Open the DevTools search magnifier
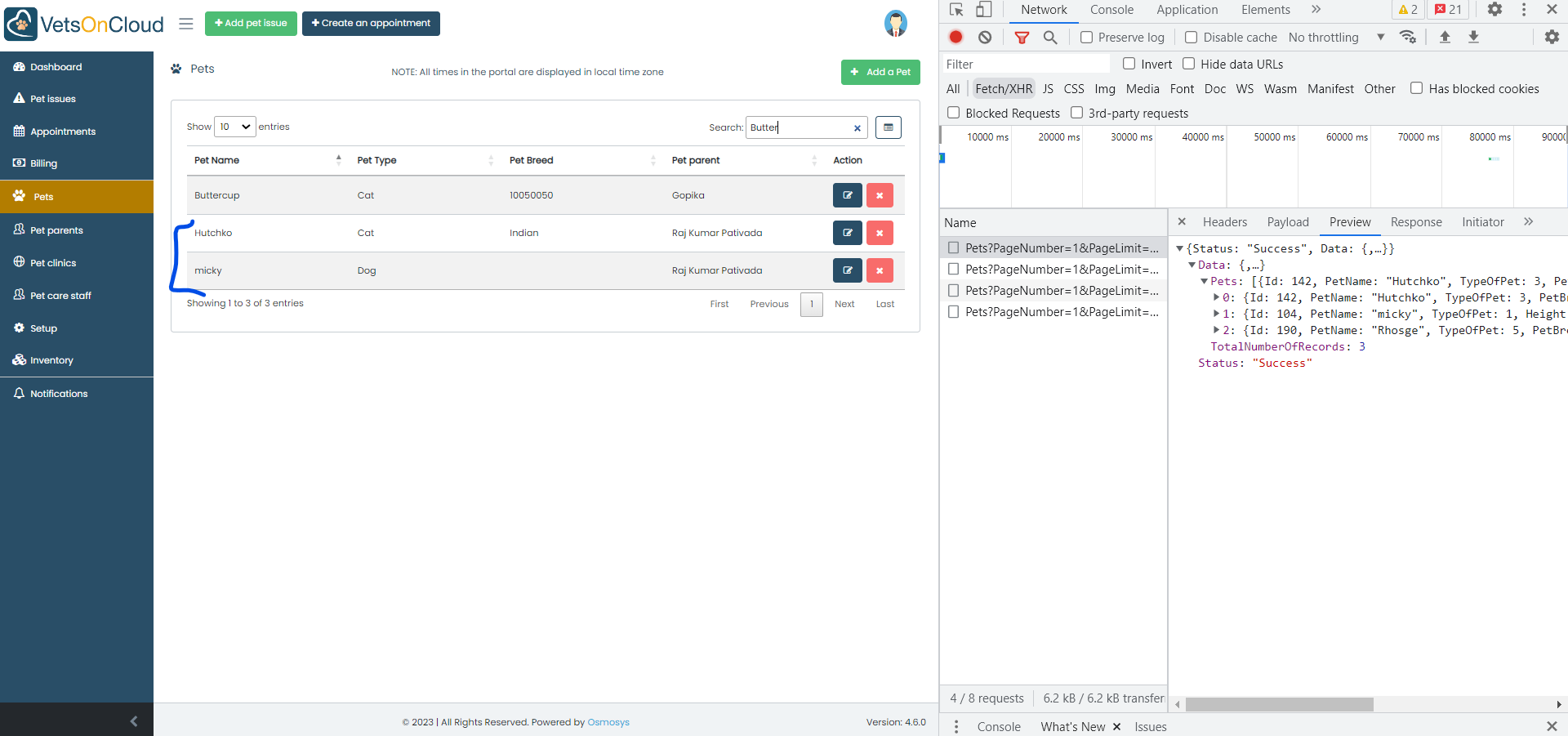Image resolution: width=1568 pixels, height=736 pixels. (x=1050, y=37)
